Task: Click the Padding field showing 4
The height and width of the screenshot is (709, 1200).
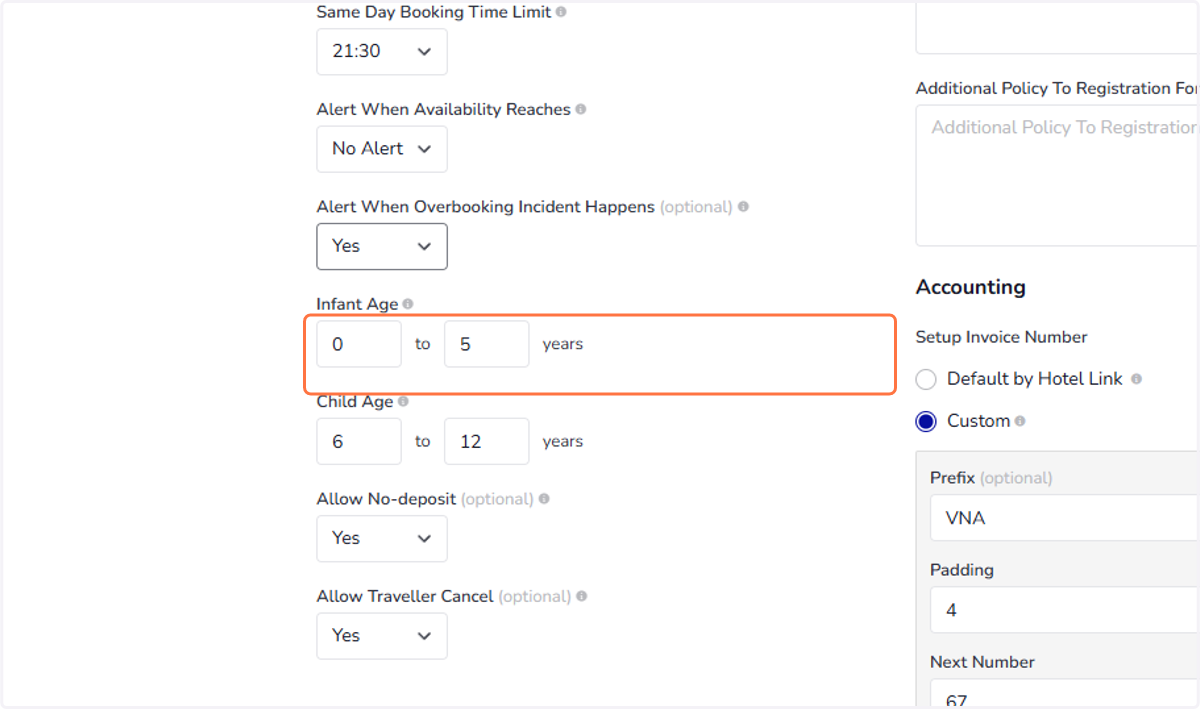Action: click(x=1065, y=610)
